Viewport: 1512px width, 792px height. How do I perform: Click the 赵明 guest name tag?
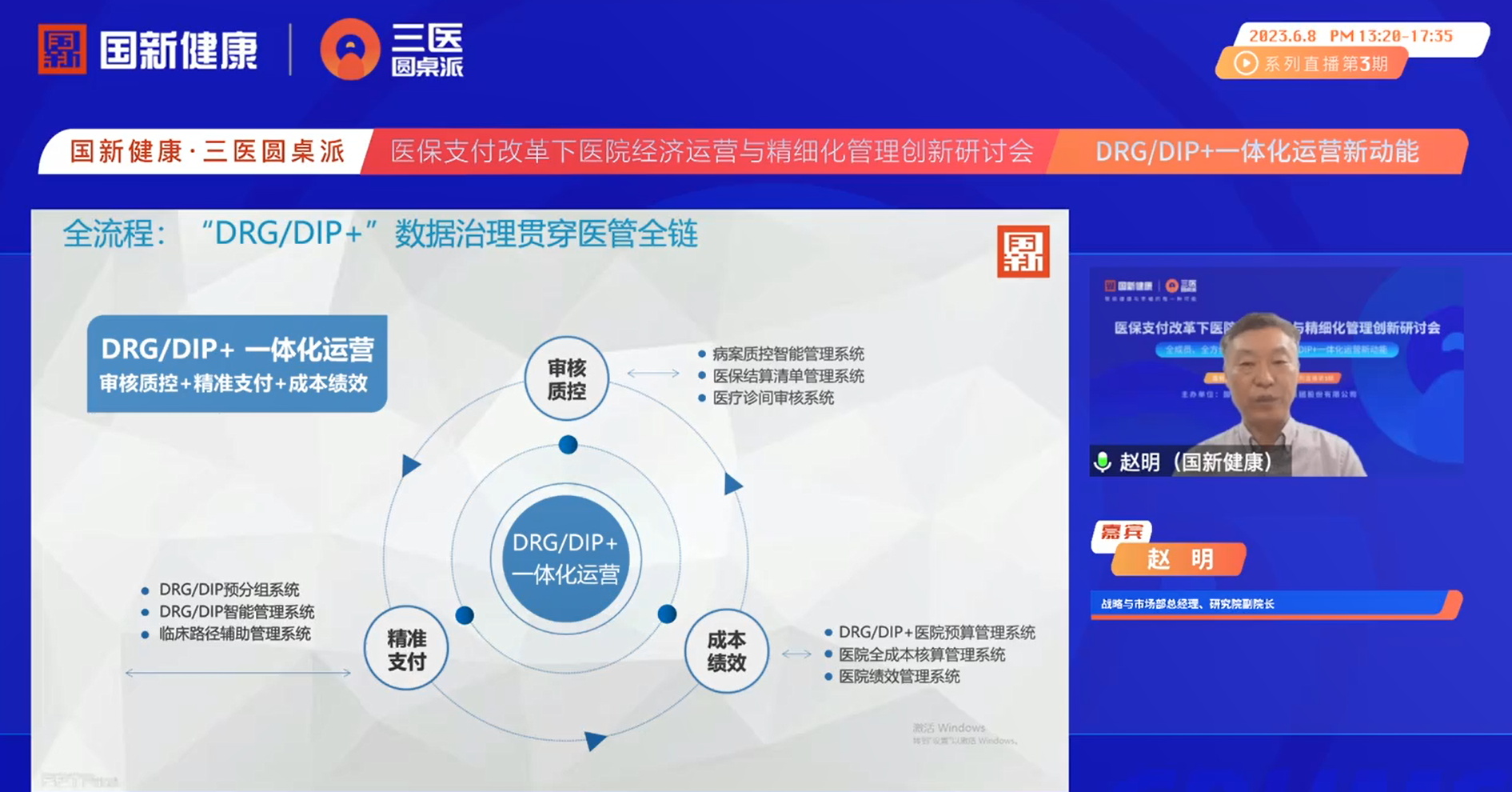point(1179,558)
